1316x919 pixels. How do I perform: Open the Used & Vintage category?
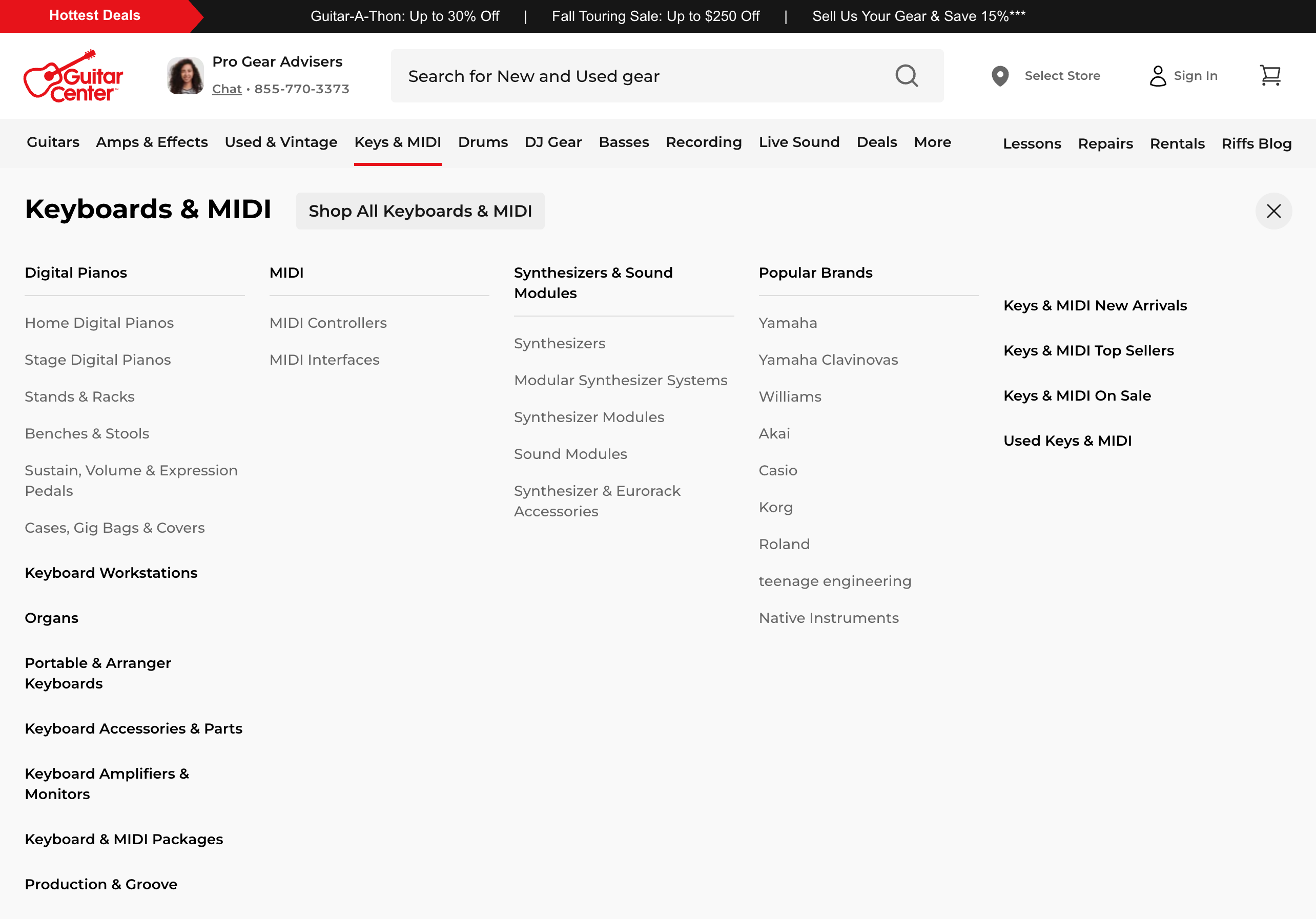pos(280,142)
